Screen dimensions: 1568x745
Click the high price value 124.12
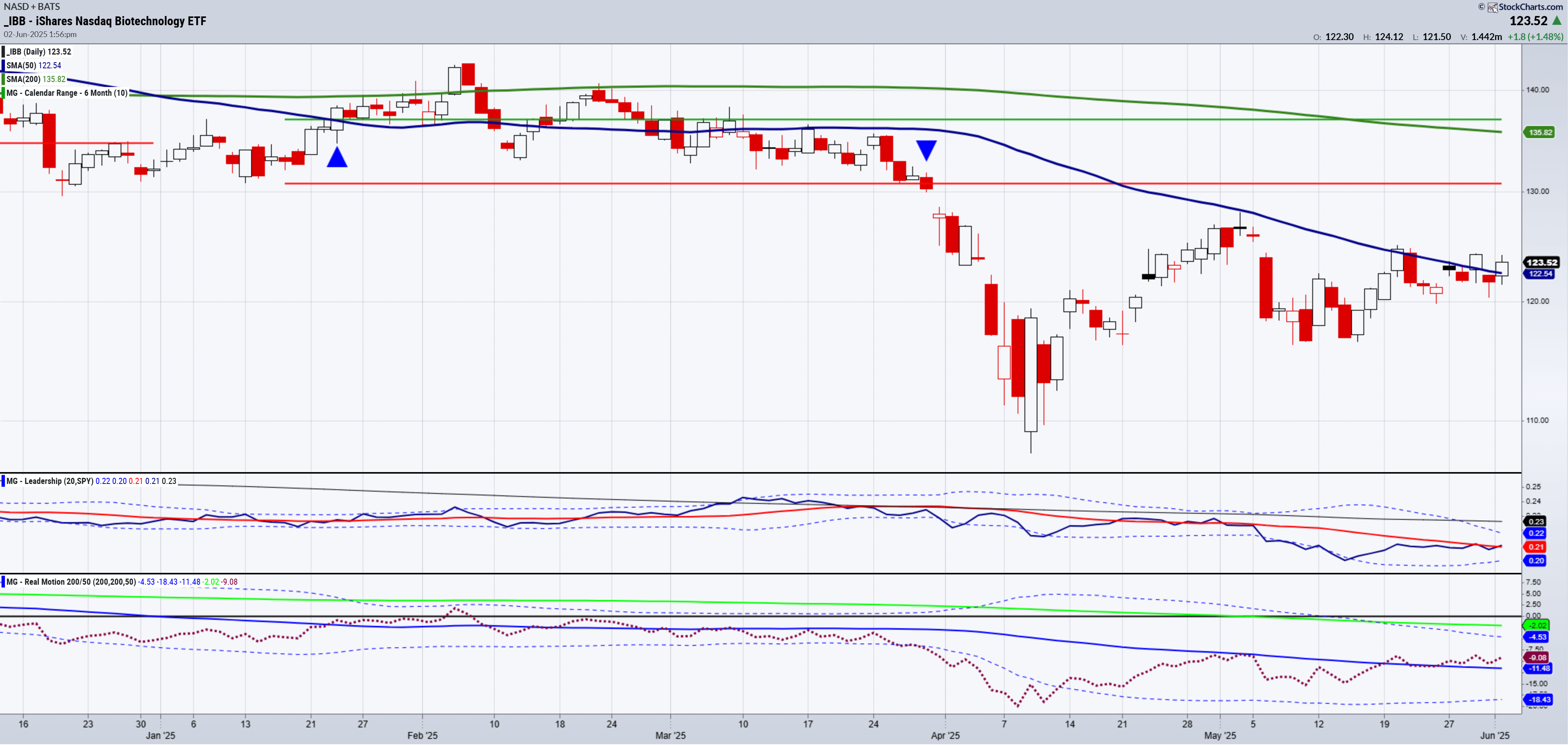point(1389,37)
